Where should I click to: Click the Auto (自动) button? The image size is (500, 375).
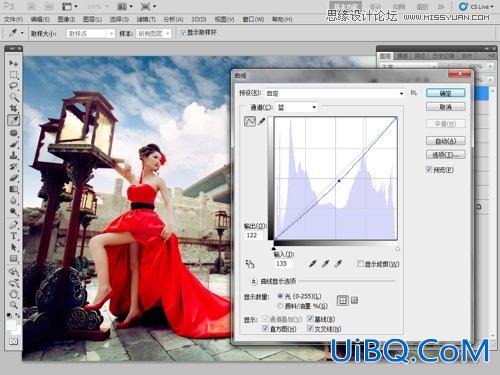tap(446, 141)
